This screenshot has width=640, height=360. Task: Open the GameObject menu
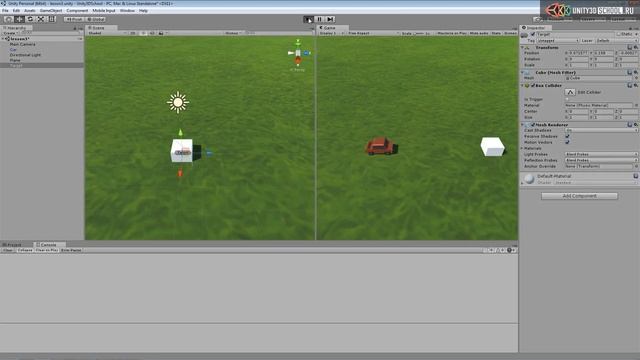51,11
